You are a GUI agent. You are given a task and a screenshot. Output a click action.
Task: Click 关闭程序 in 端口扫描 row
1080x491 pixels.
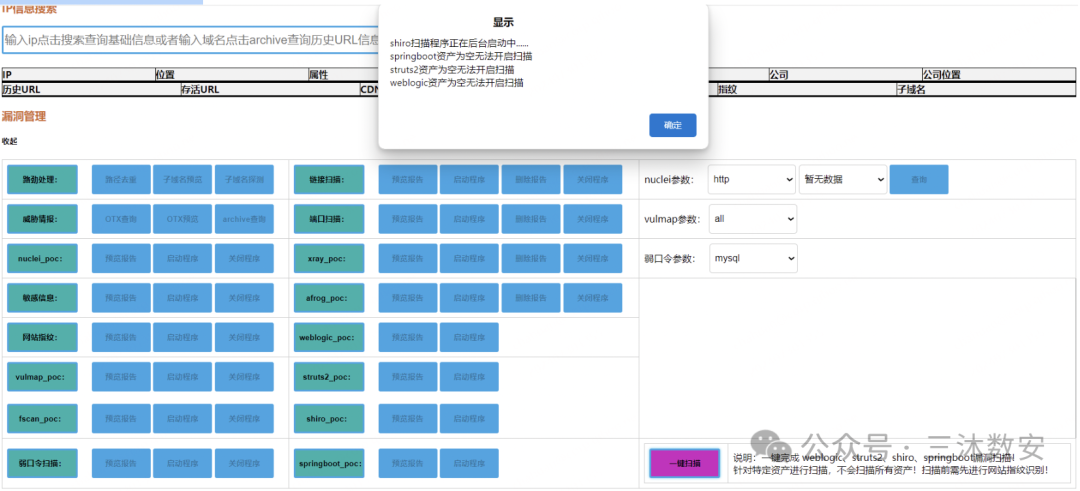click(592, 219)
